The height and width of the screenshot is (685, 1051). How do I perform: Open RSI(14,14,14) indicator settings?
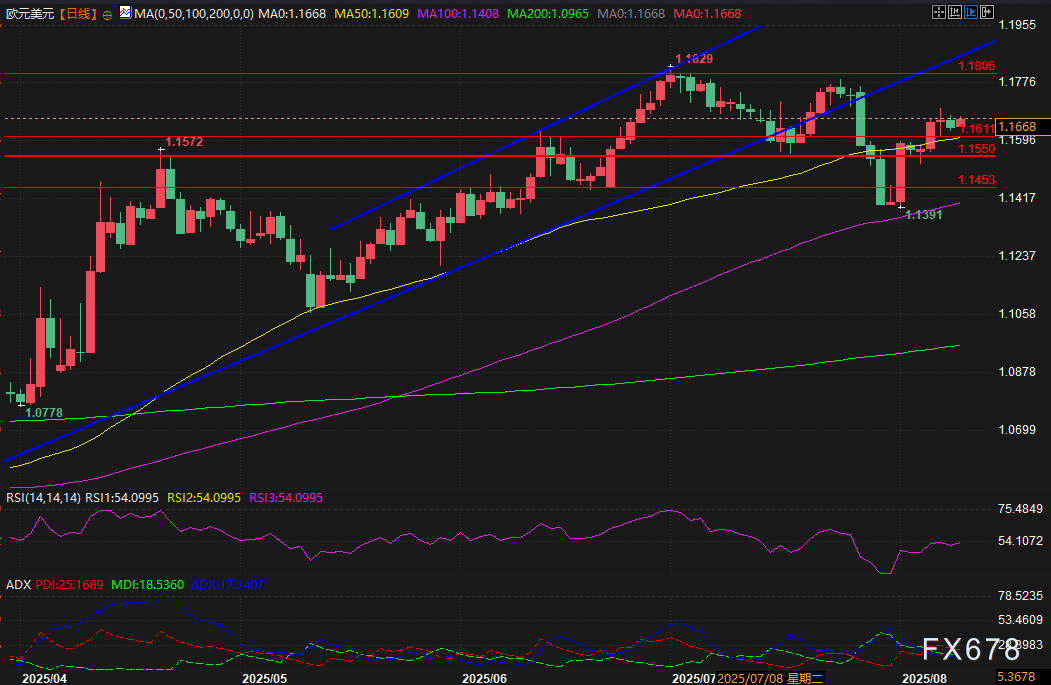(42, 497)
